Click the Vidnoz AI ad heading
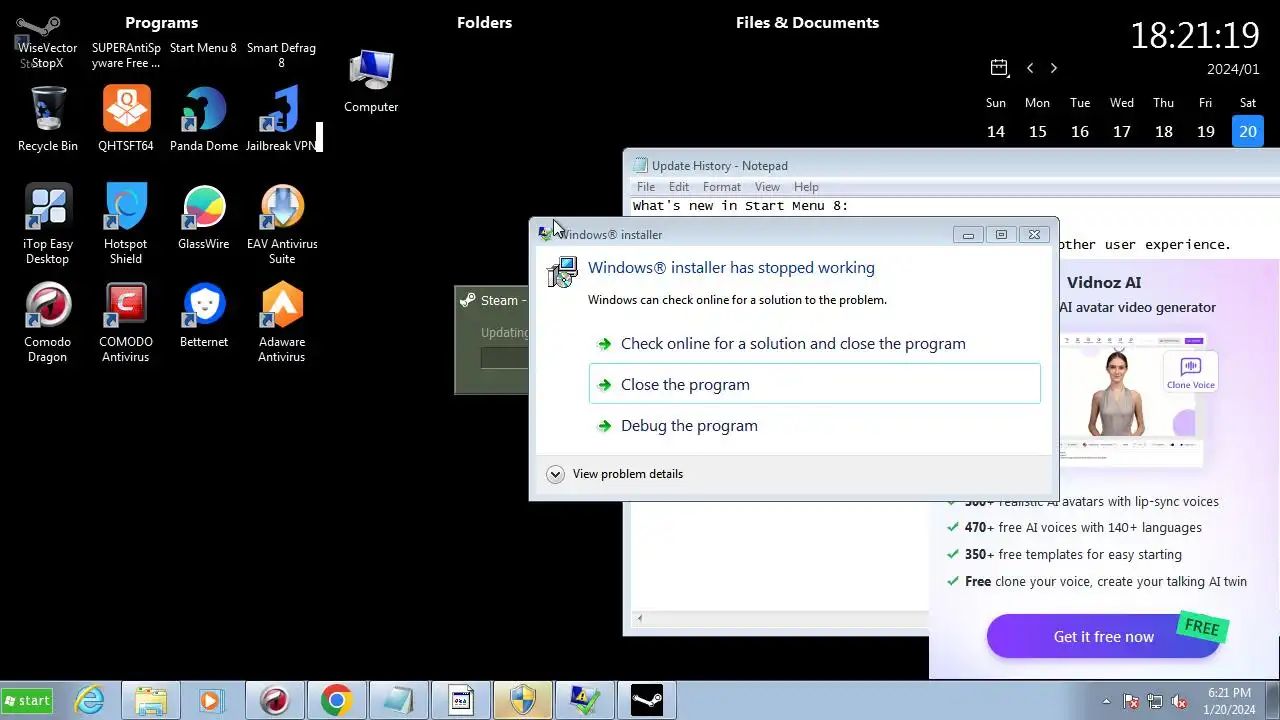1280x720 pixels. [1104, 282]
